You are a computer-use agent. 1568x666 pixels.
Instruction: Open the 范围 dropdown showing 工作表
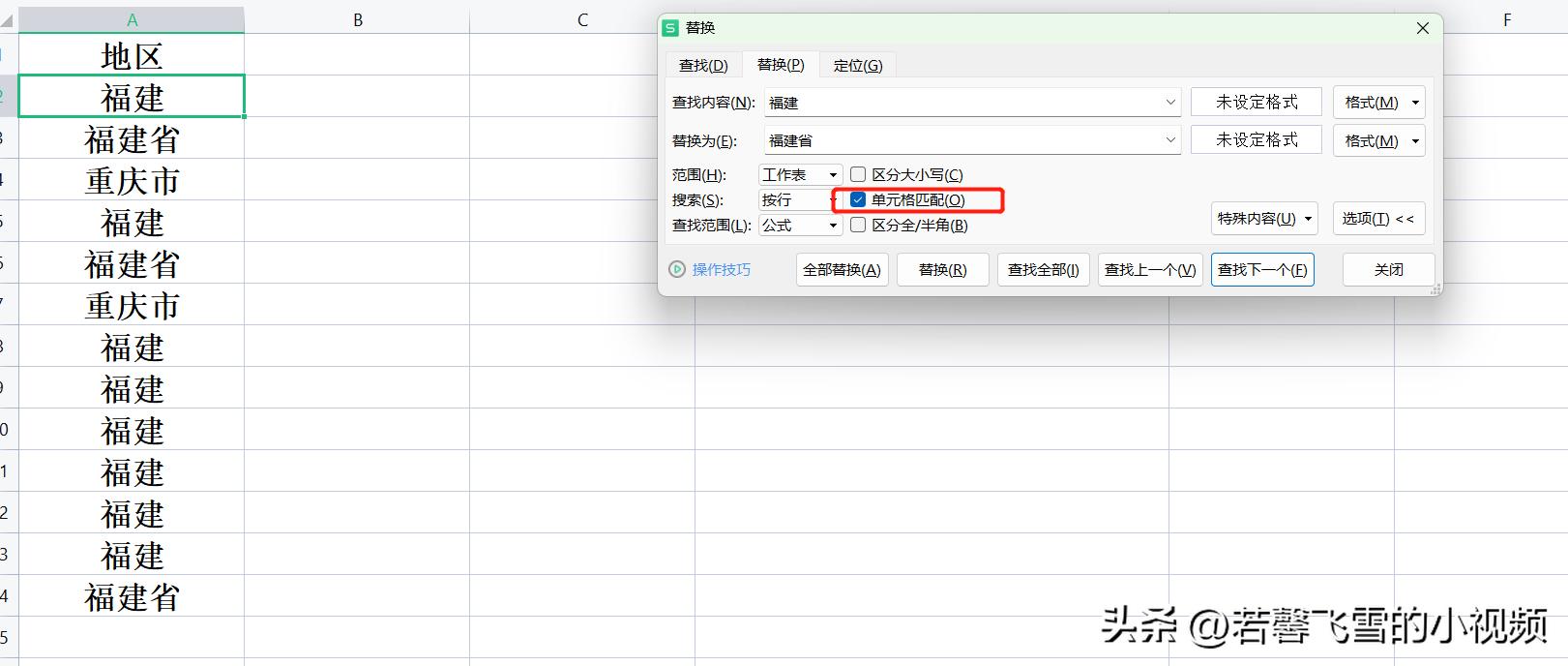click(800, 174)
